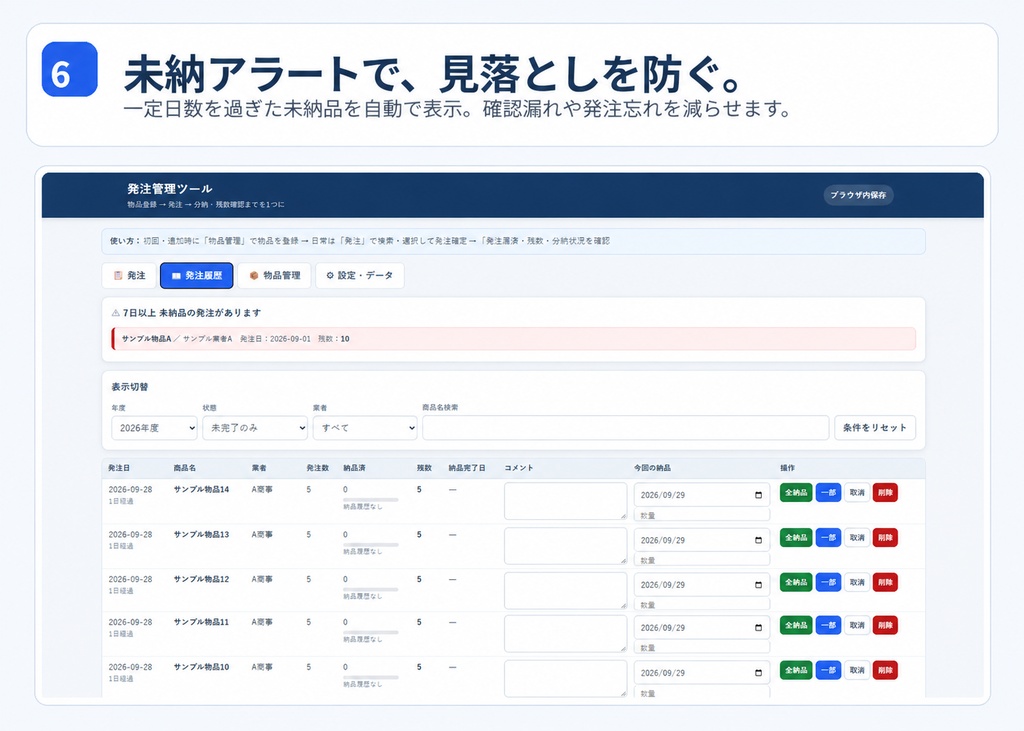Click delivery progress bar for サンプル物品10

click(x=371, y=677)
